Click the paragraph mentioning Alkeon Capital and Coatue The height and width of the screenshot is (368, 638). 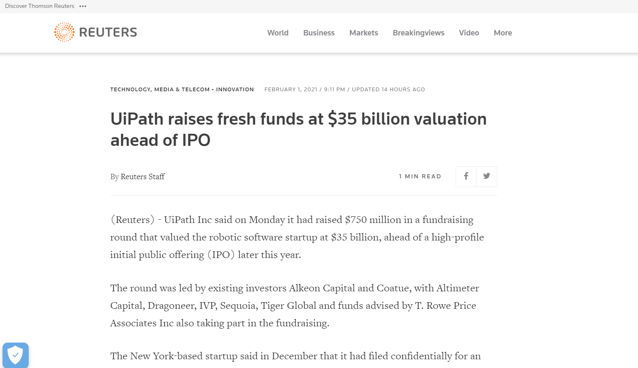pyautogui.click(x=295, y=305)
